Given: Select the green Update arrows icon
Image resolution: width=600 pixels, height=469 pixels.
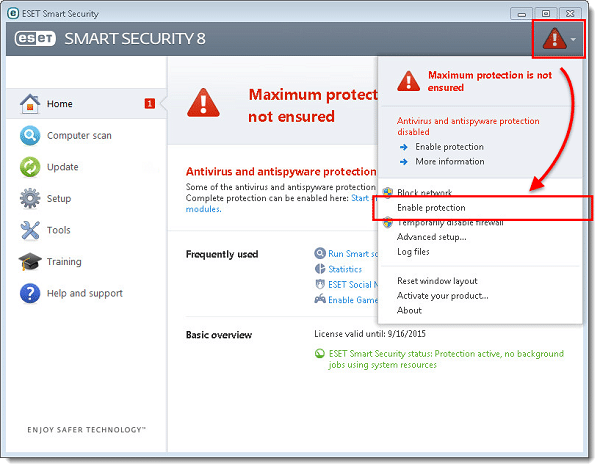Looking at the screenshot, I should (30, 167).
